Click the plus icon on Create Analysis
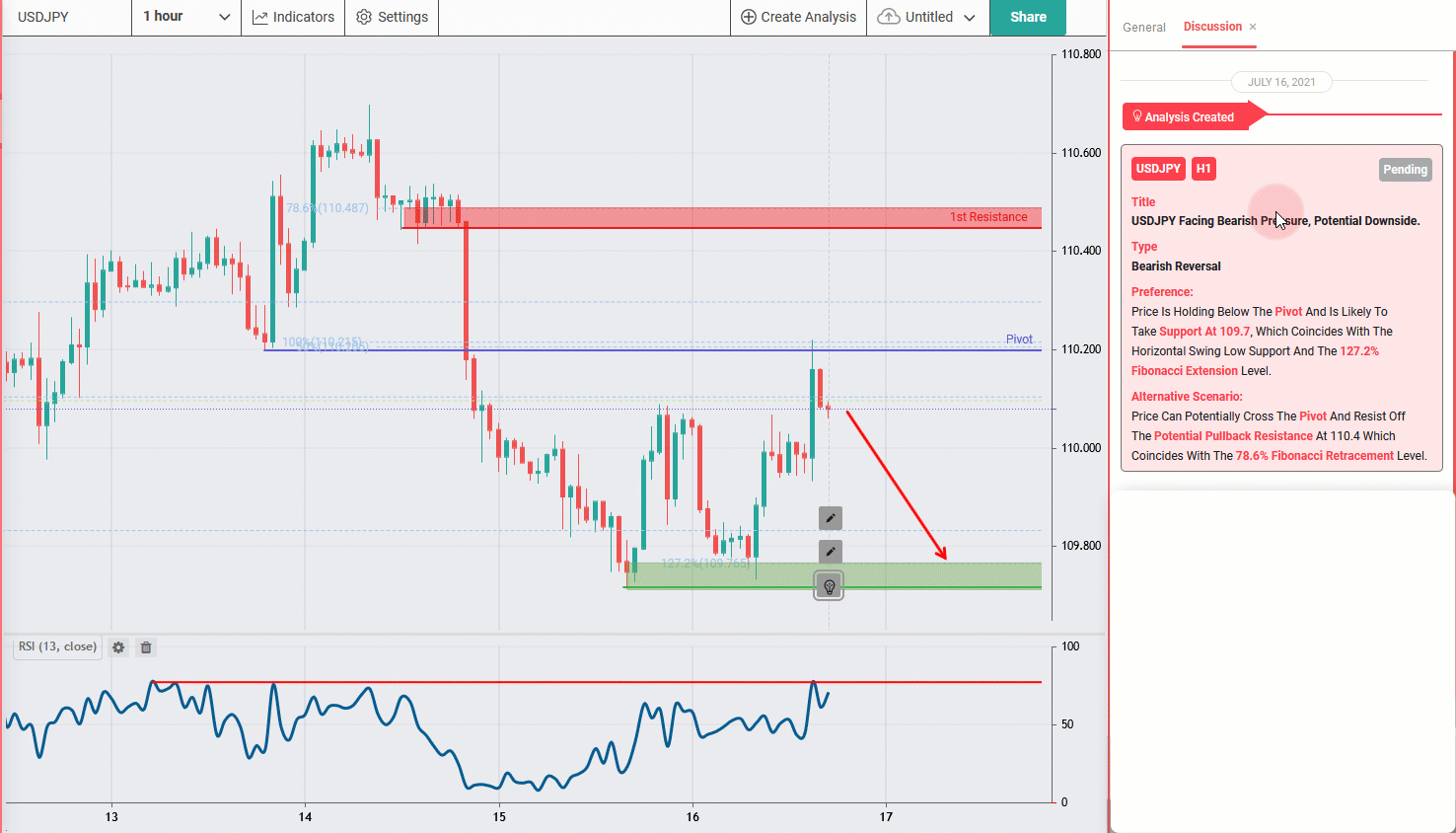This screenshot has width=1456, height=833. click(748, 17)
